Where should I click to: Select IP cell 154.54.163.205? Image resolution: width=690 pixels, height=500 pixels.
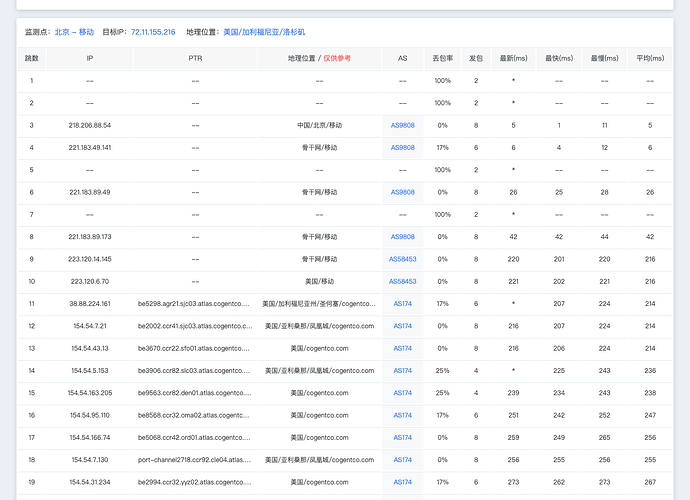(90, 393)
